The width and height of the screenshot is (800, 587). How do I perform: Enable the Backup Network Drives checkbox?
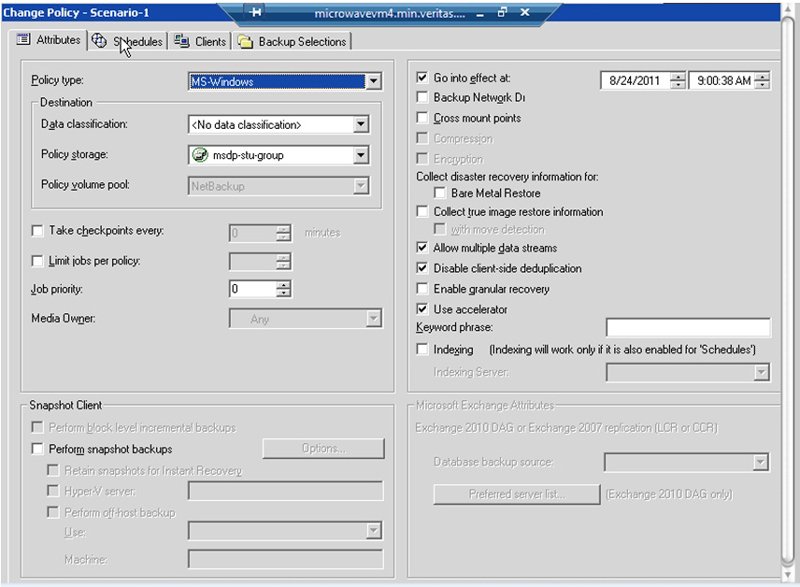[422, 97]
